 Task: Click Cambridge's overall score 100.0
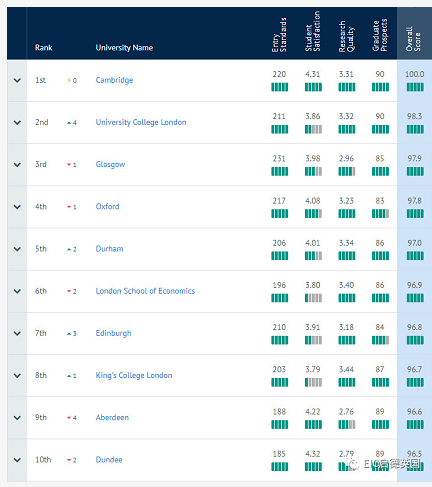(x=415, y=74)
